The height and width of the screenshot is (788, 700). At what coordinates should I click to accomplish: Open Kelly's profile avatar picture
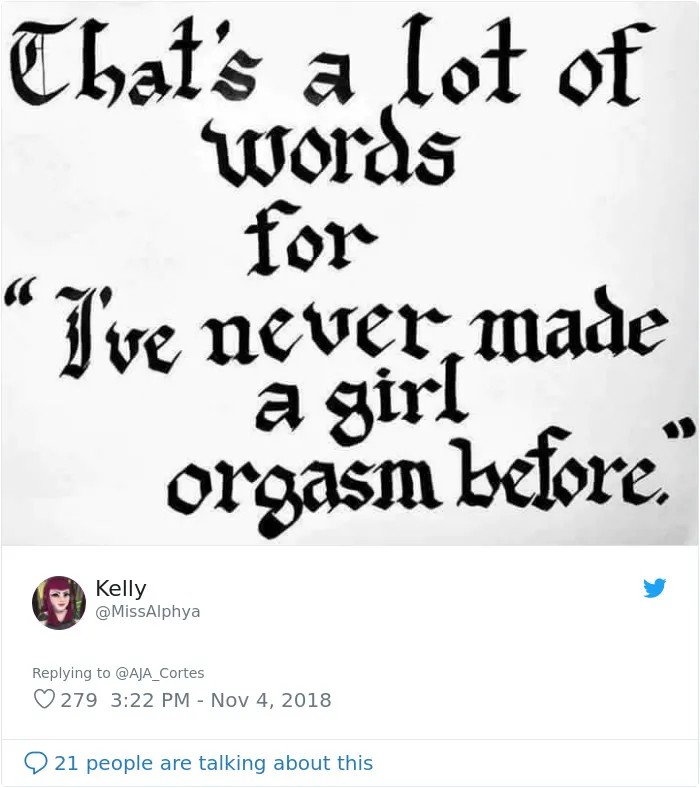(59, 602)
